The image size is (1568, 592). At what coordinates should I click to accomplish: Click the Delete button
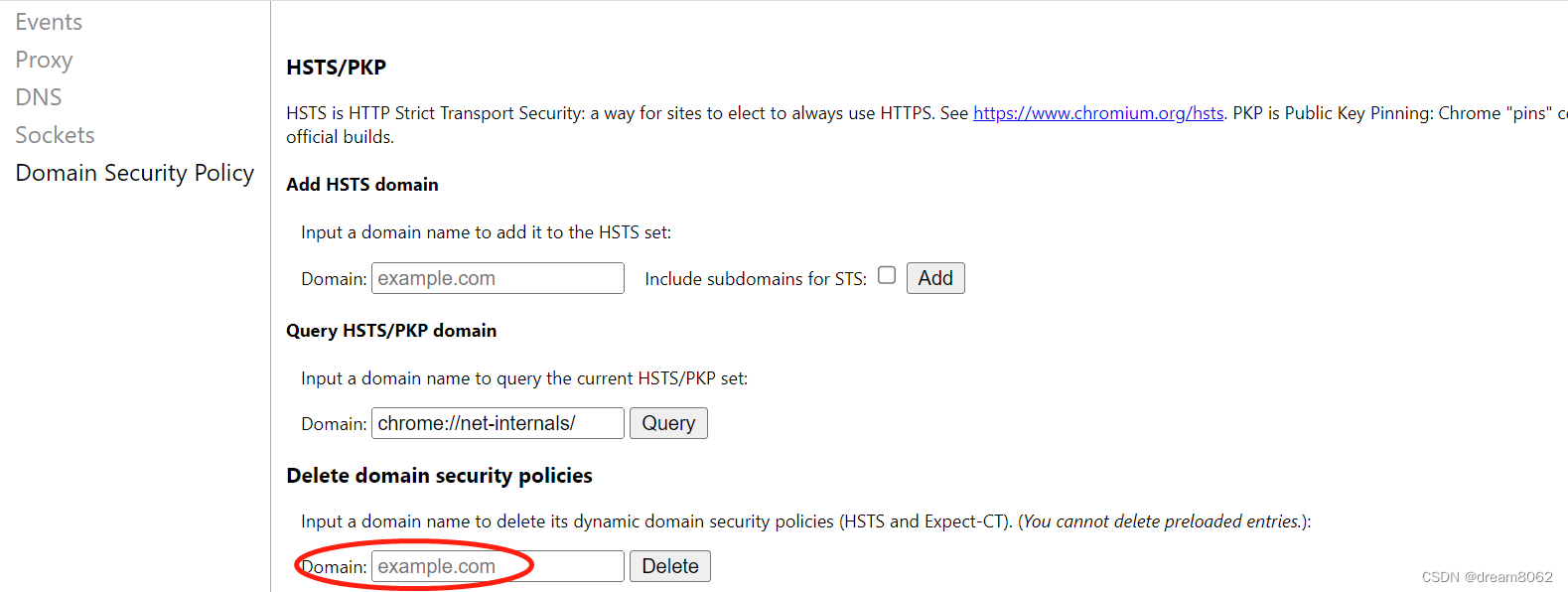(x=669, y=565)
